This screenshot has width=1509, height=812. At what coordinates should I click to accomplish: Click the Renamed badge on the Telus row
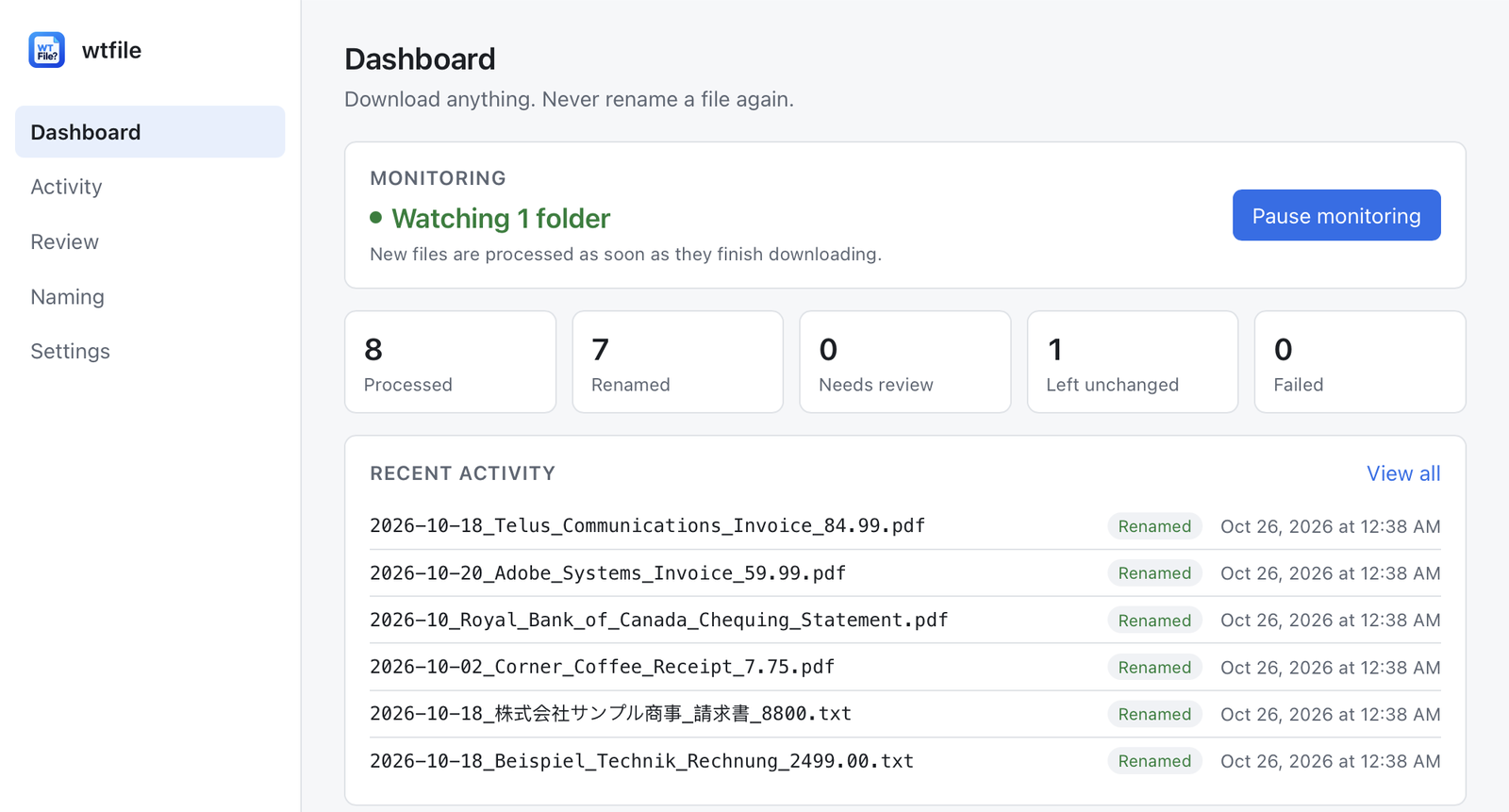[x=1154, y=526]
